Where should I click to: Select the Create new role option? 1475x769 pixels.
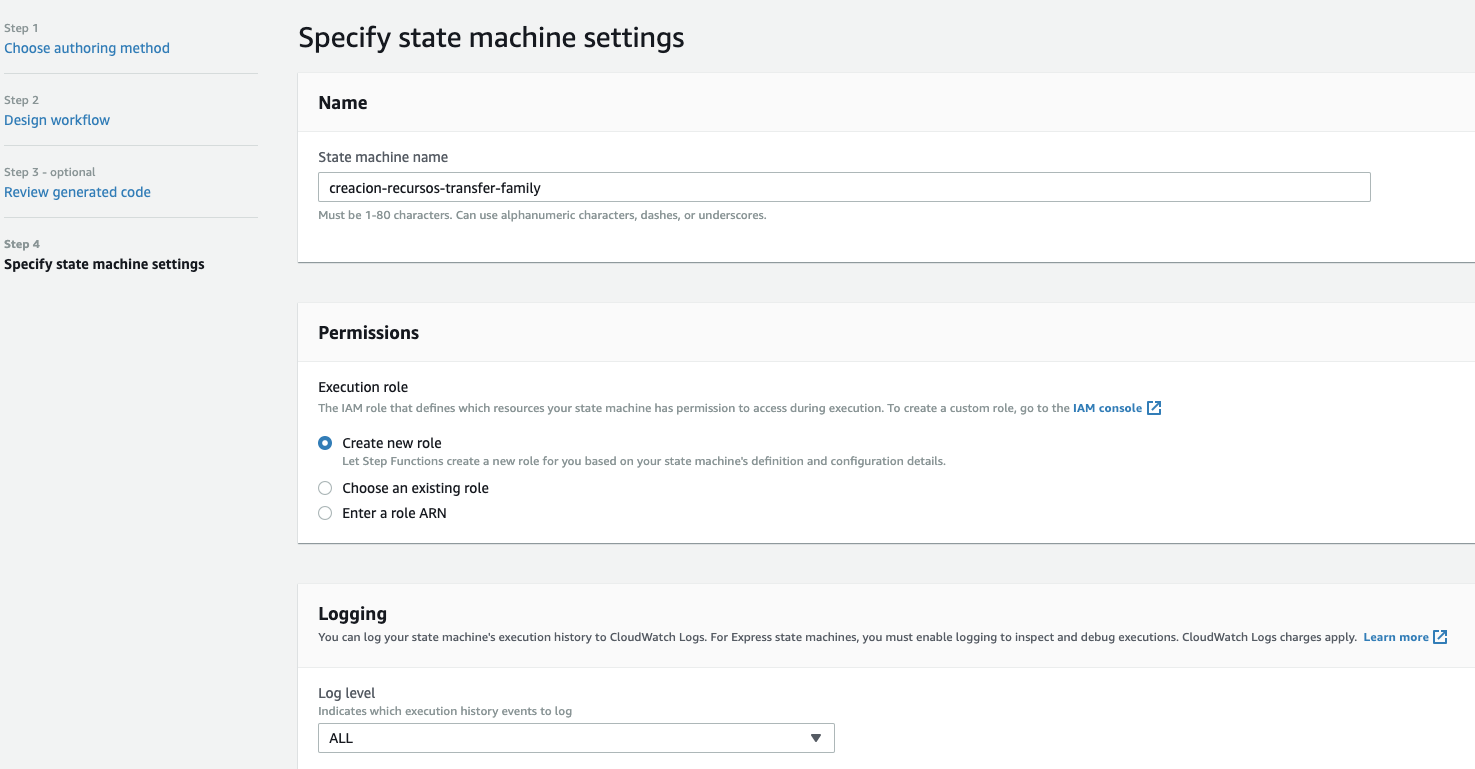325,443
